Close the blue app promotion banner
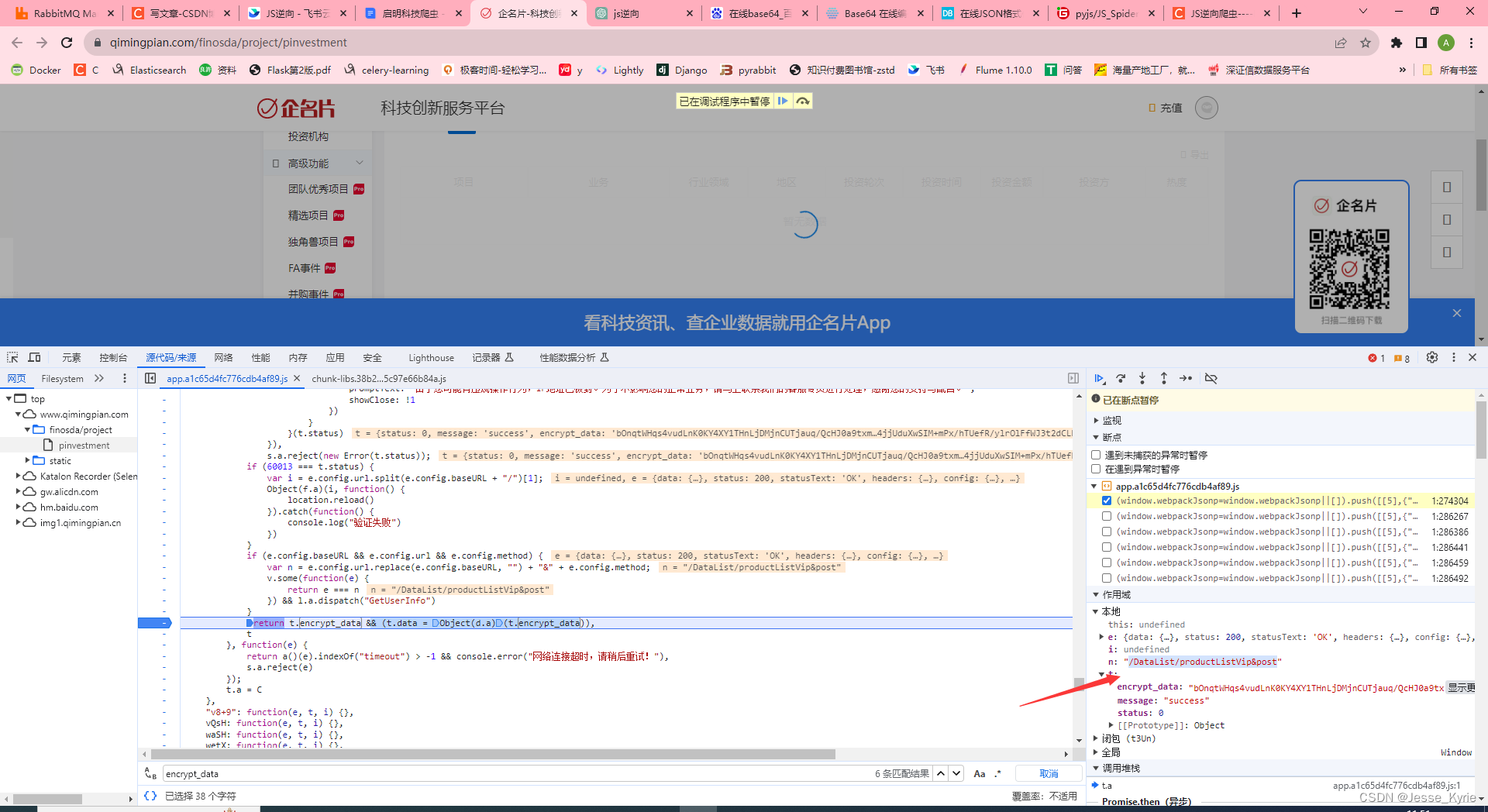The width and height of the screenshot is (1488, 812). (x=1457, y=313)
